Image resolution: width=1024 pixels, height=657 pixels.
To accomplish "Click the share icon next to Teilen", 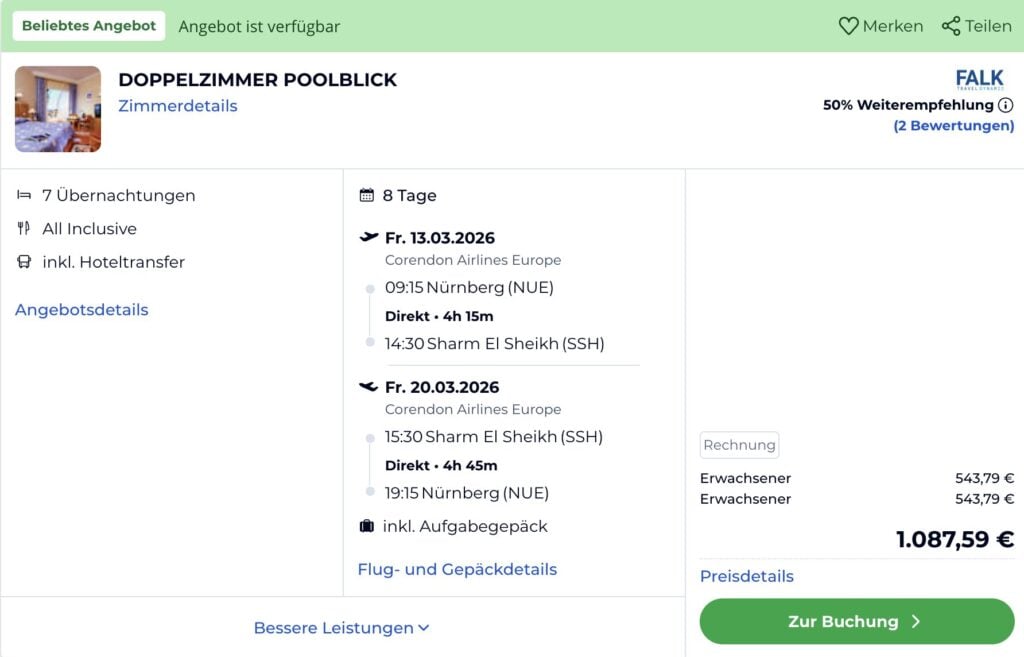I will [x=950, y=26].
